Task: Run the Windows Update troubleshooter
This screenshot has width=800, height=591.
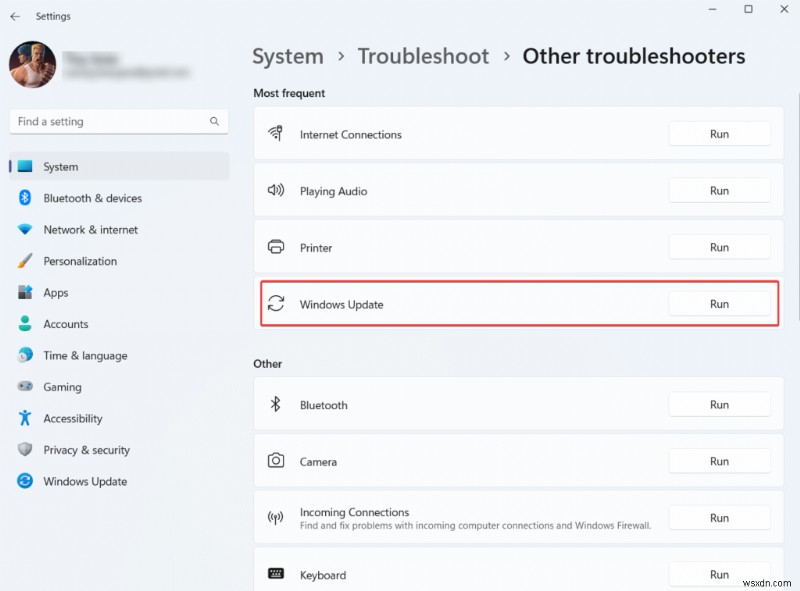Action: (x=719, y=304)
